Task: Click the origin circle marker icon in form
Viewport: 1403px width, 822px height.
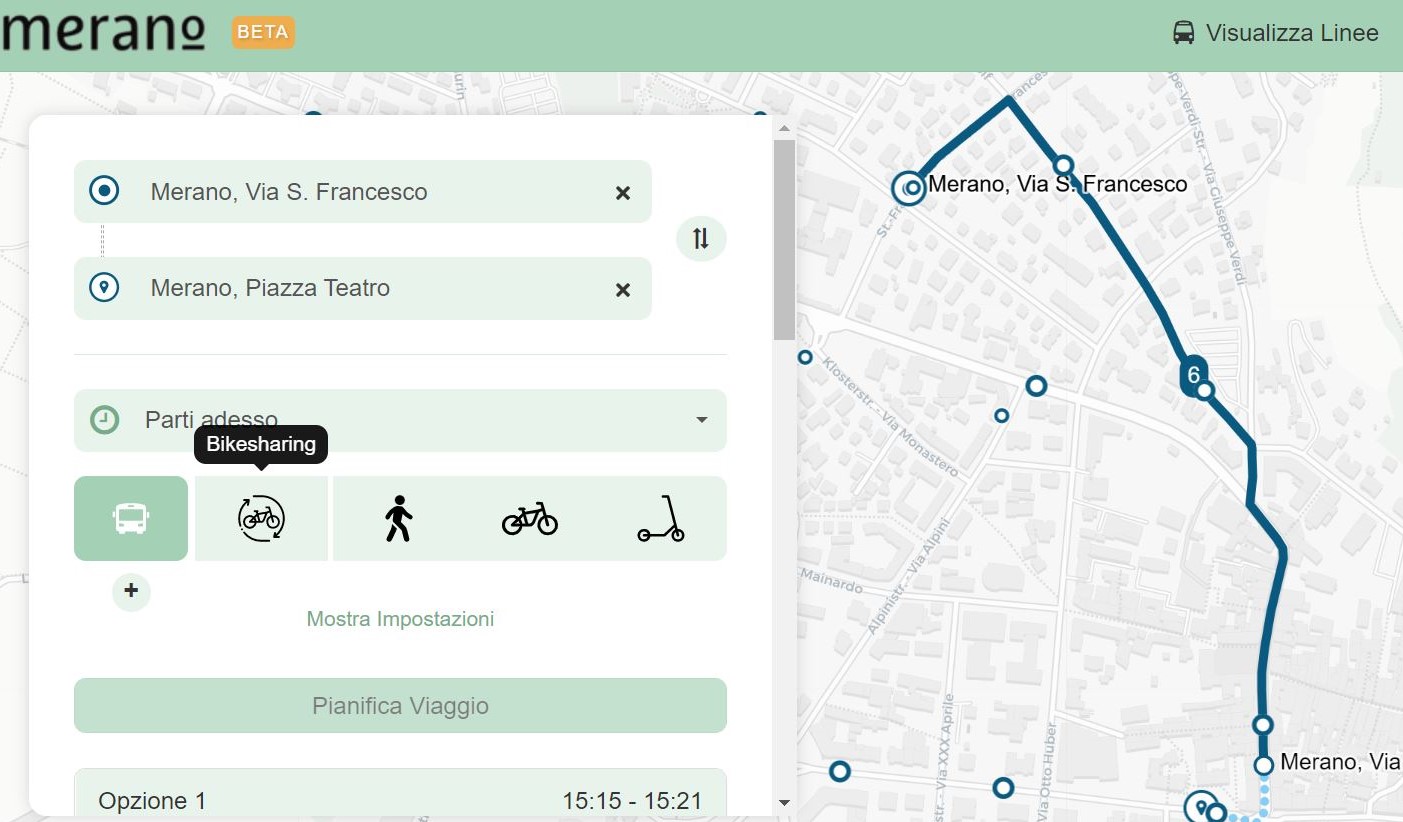Action: pos(104,190)
